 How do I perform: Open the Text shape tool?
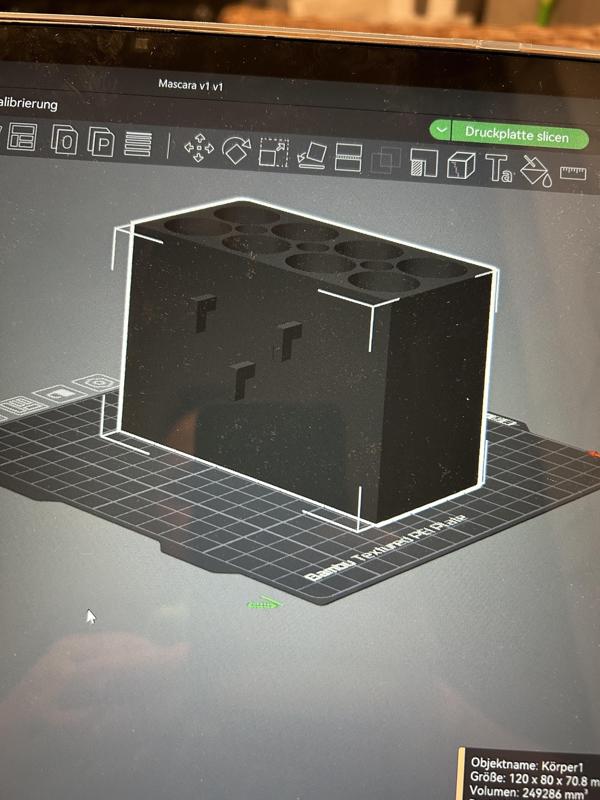(498, 167)
